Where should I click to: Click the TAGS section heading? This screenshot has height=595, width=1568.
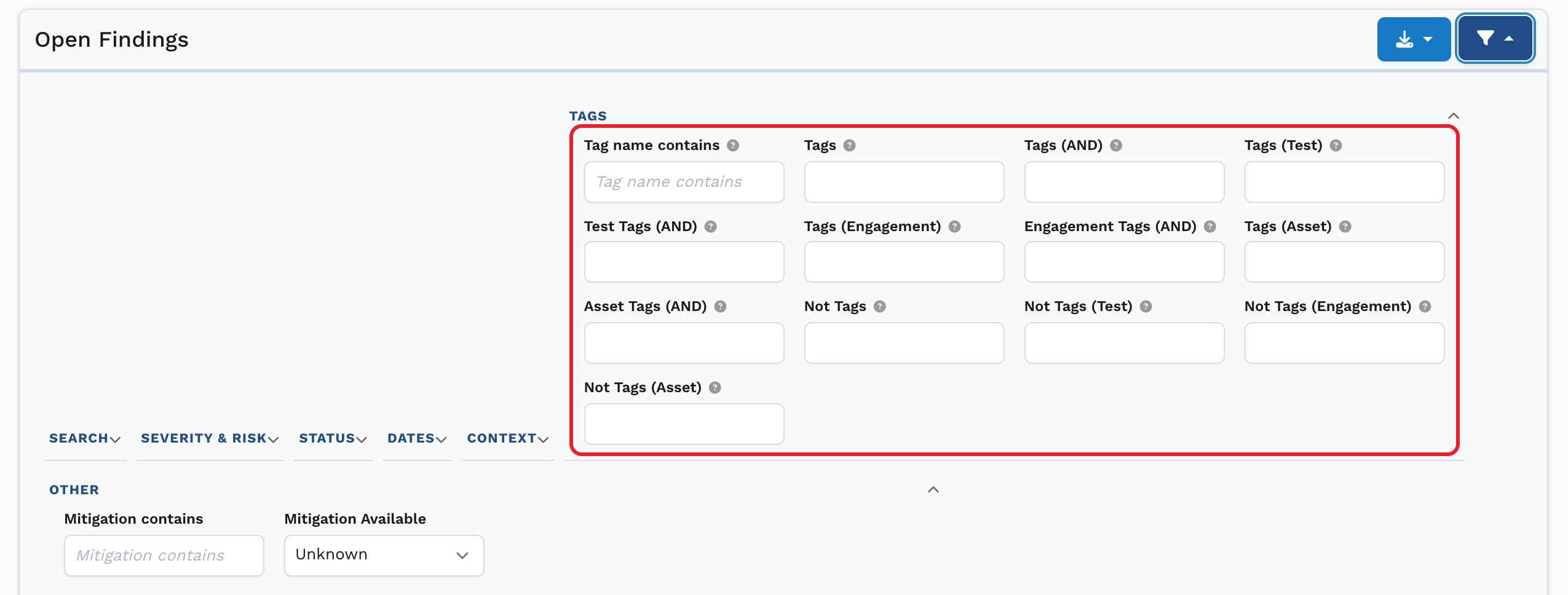click(588, 116)
